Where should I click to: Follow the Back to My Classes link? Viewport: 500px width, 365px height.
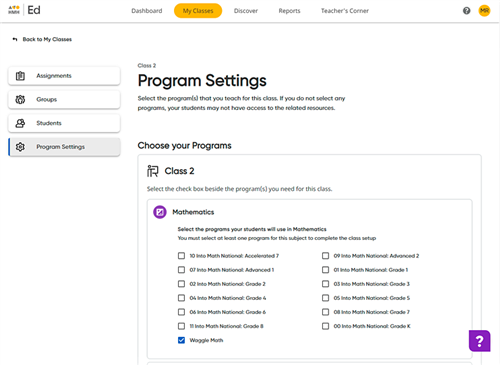(x=47, y=39)
